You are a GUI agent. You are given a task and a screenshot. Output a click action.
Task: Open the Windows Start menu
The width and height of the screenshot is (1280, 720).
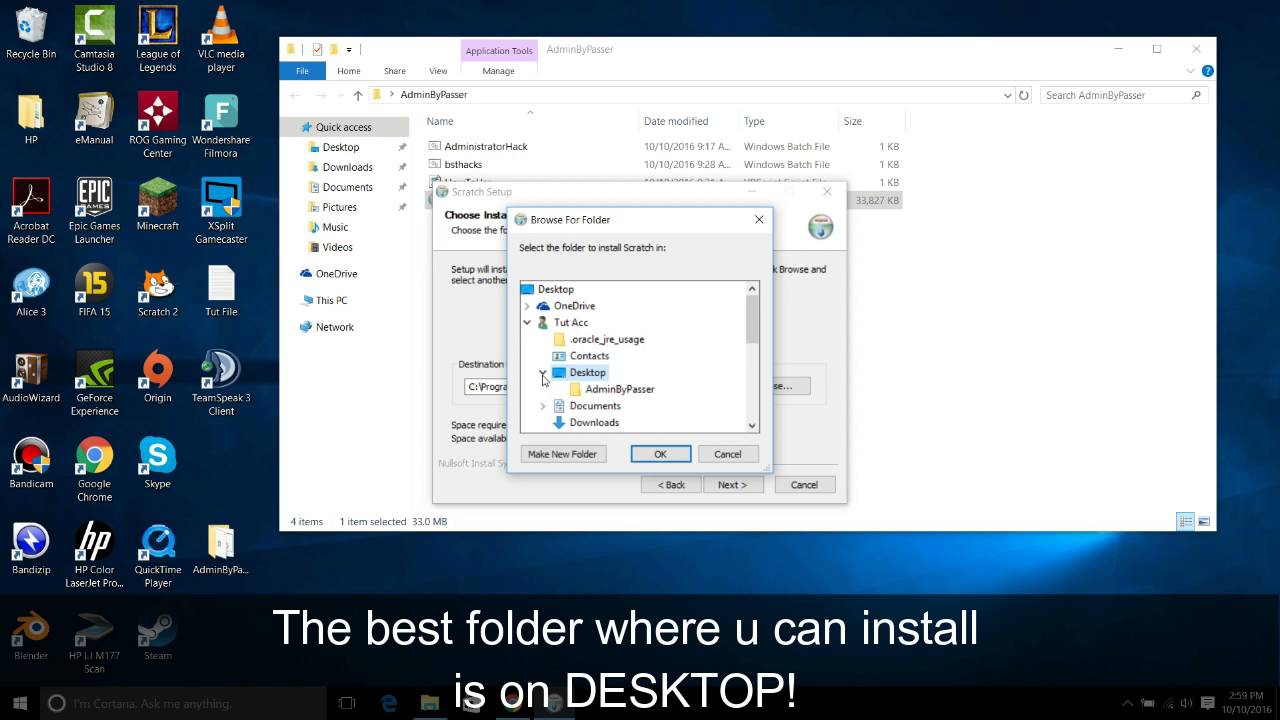point(20,703)
